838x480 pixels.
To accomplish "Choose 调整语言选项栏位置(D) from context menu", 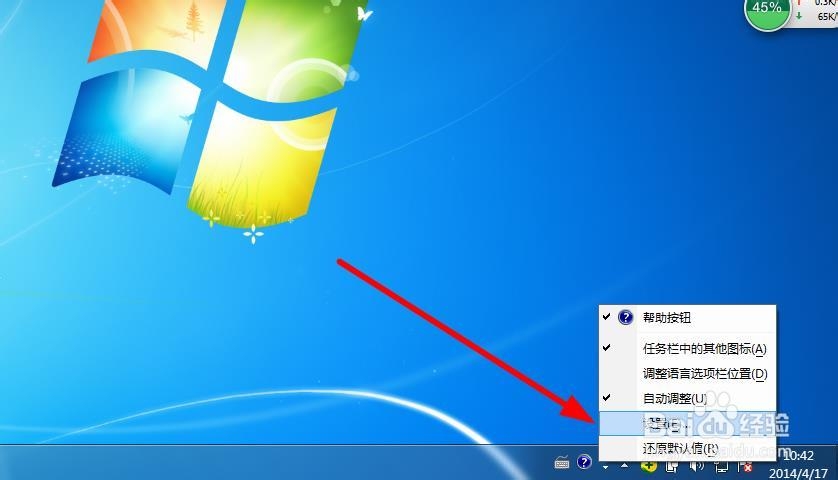I will (687, 374).
